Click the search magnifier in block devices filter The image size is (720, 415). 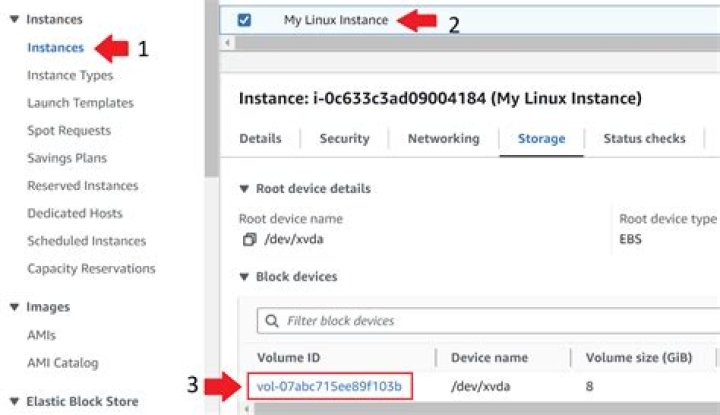tap(272, 320)
